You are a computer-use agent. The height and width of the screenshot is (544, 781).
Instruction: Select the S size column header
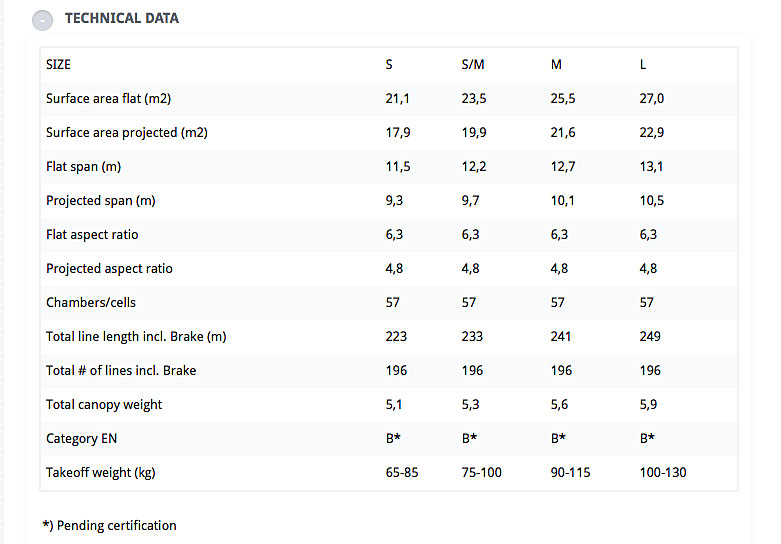point(389,65)
